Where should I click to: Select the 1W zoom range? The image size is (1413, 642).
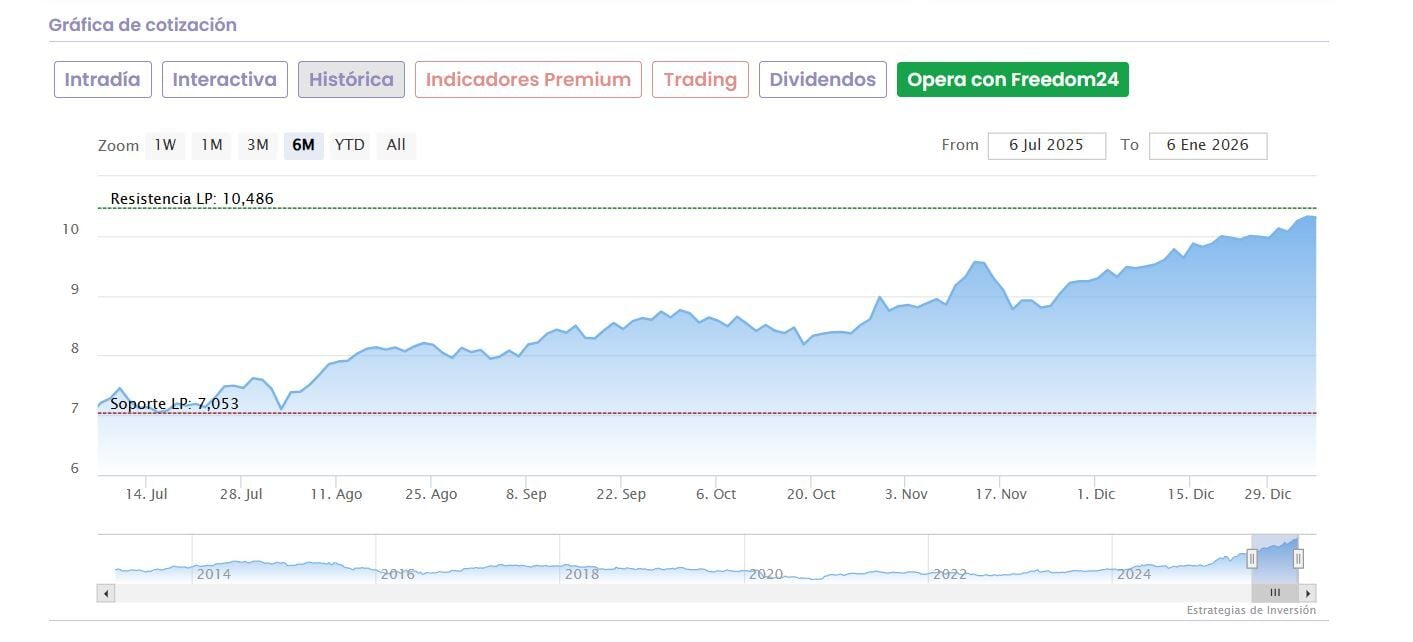coord(165,145)
